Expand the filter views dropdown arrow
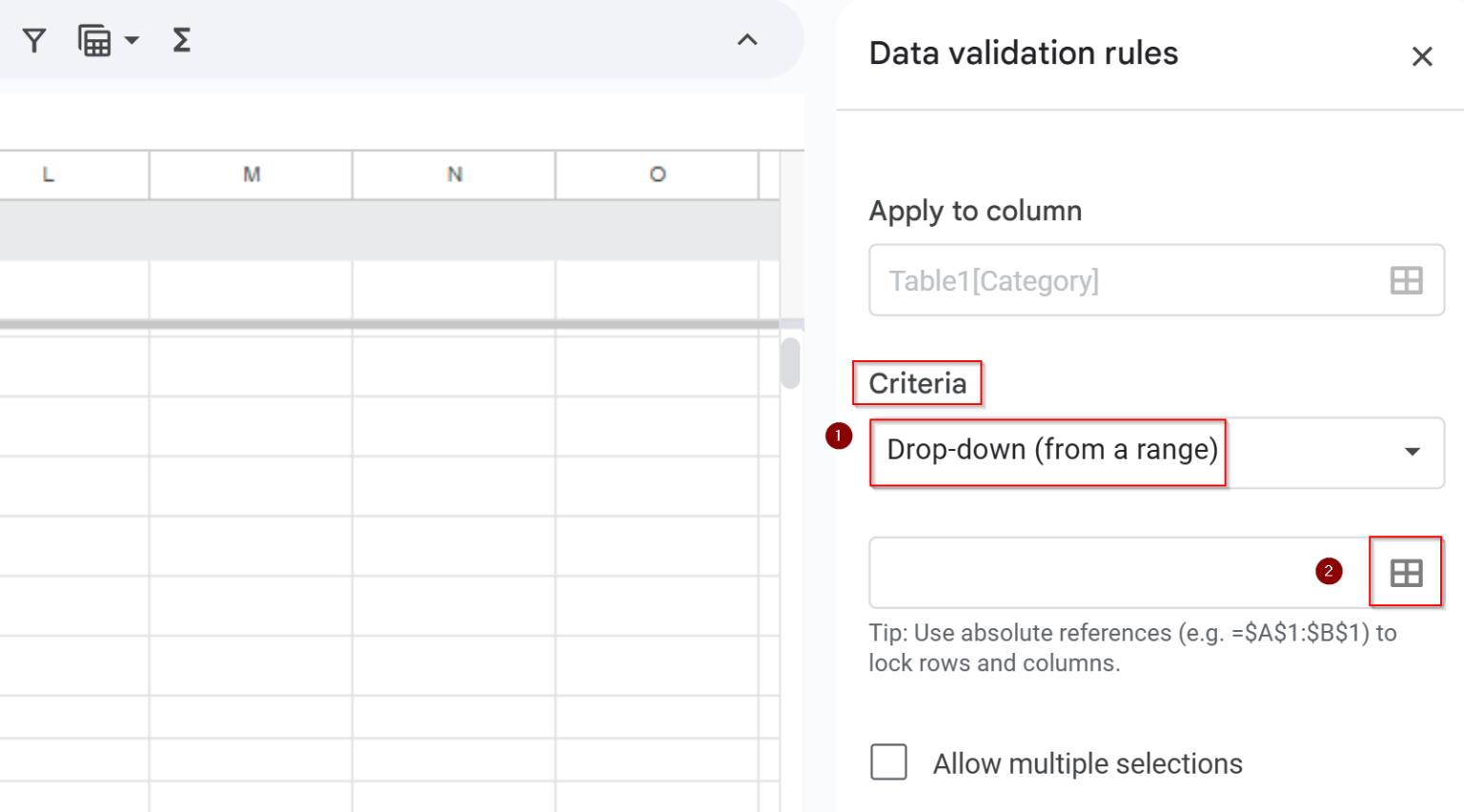The image size is (1464, 812). coord(132,40)
